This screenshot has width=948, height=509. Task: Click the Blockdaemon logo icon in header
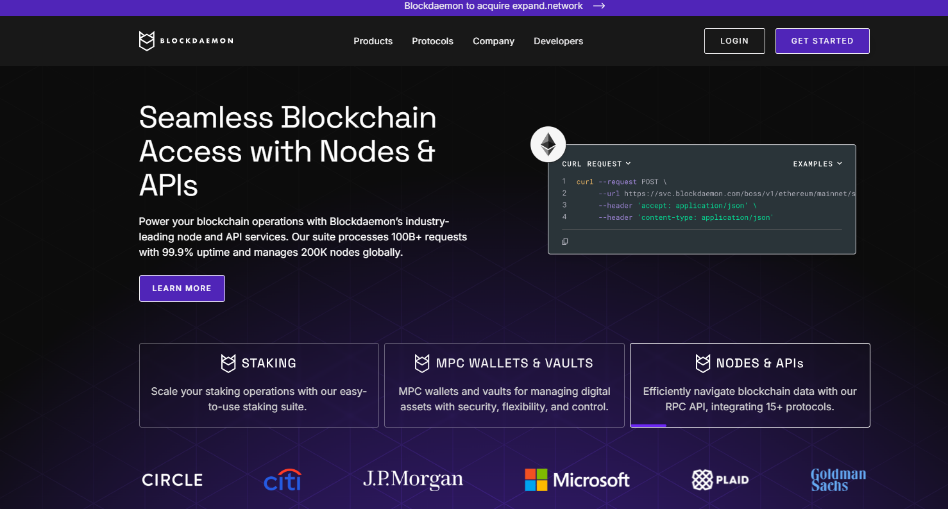146,41
